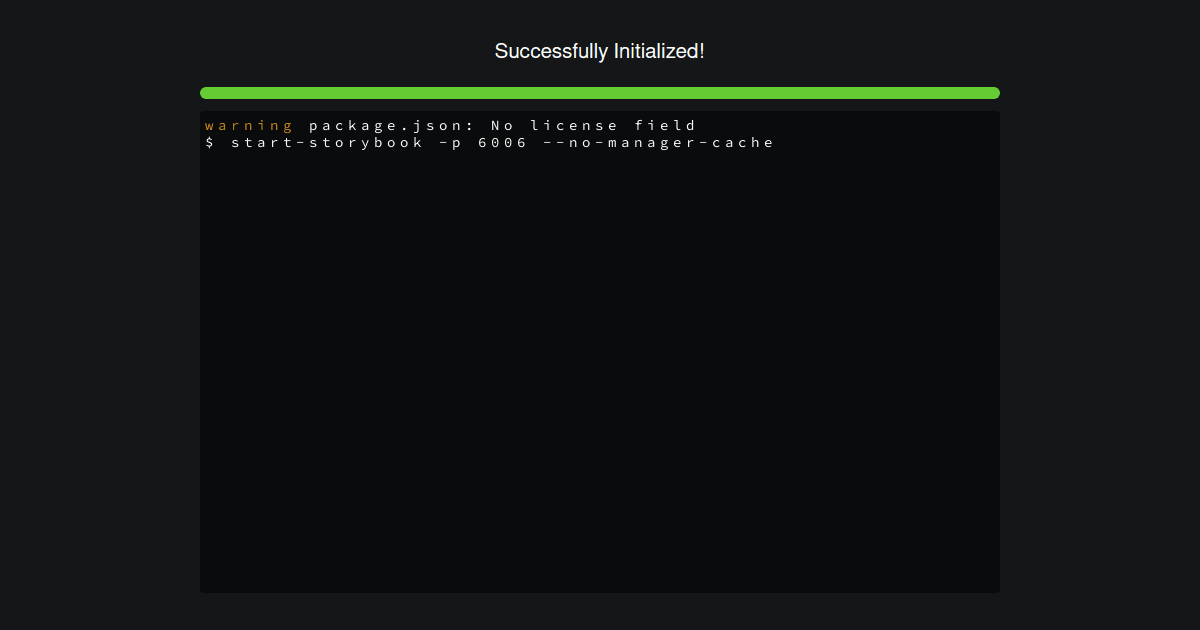
Task: Click the "$" prompt symbol
Action: pos(210,142)
